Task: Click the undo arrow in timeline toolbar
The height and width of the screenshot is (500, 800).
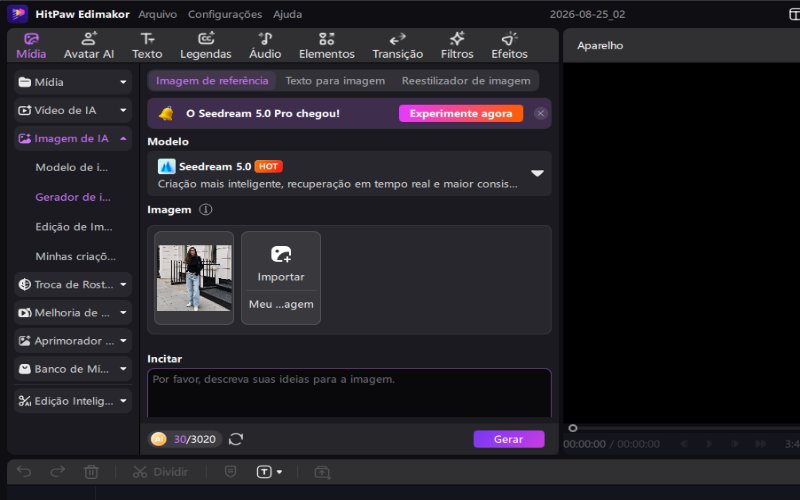Action: pos(24,472)
